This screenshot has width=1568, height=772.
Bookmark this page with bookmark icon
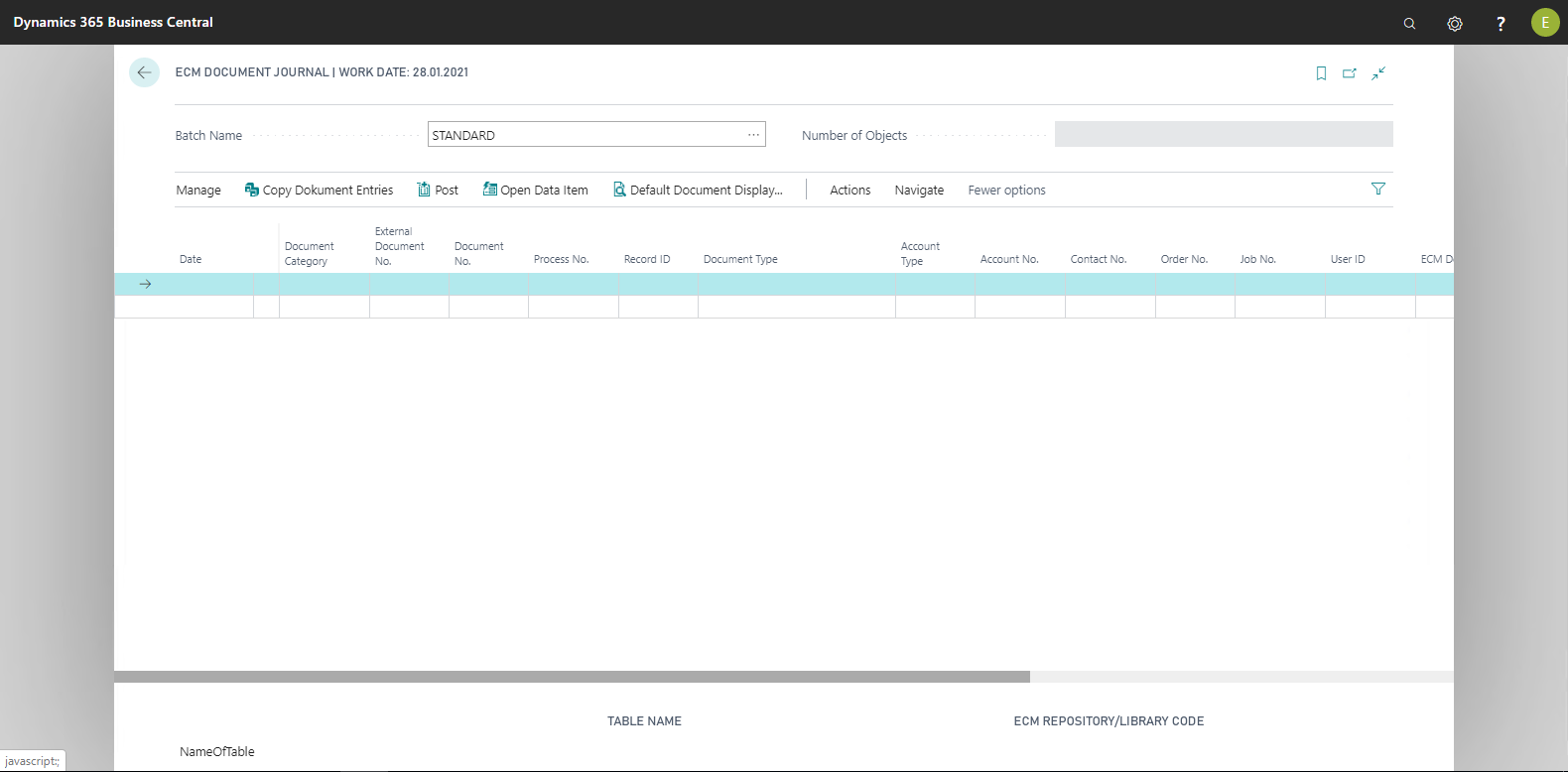tap(1321, 73)
